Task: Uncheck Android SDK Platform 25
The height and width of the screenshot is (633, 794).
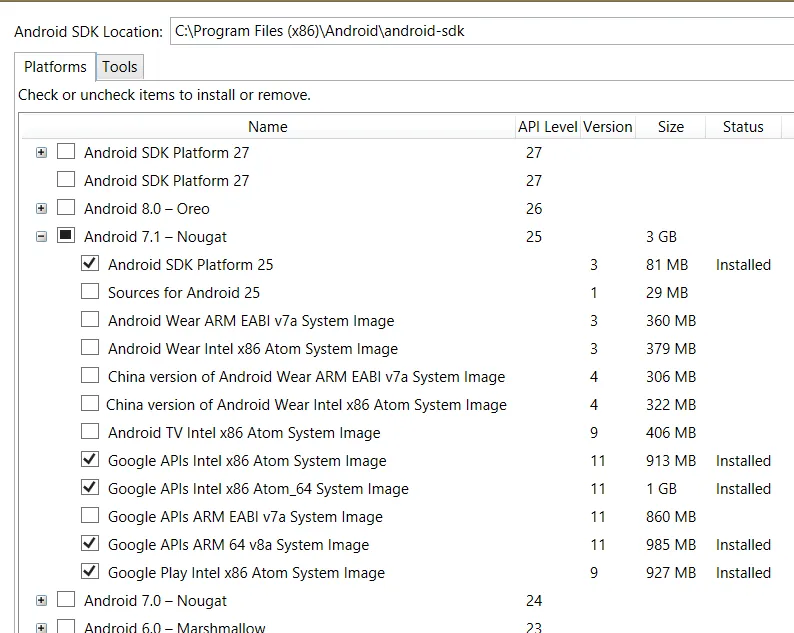Action: pyautogui.click(x=90, y=265)
